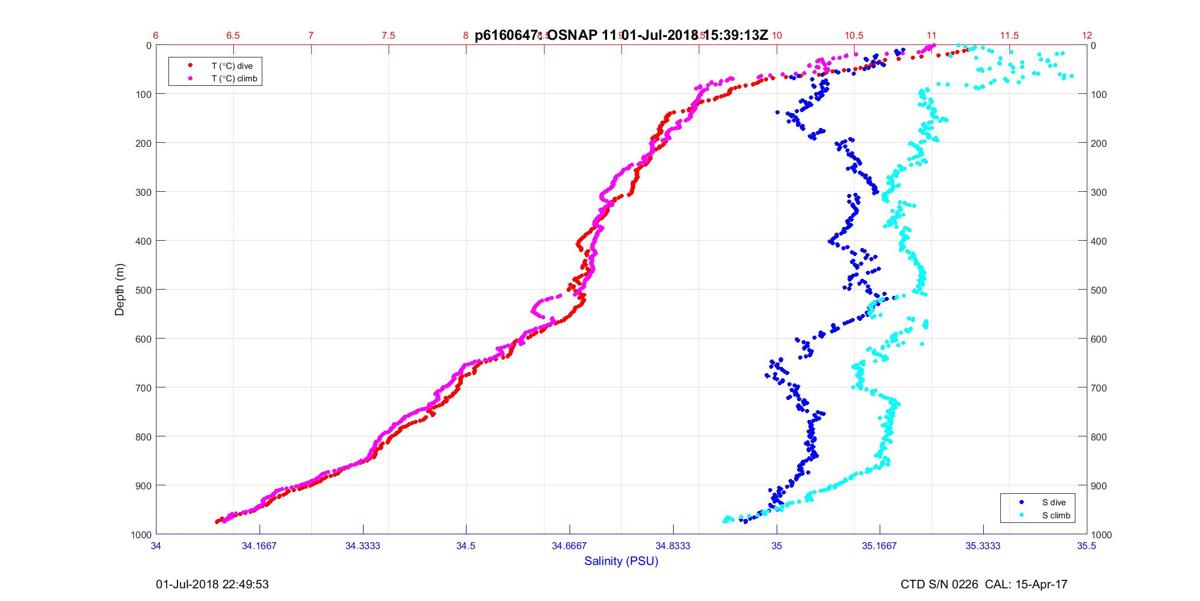The image size is (1200, 601).
Task: Click salinity tick label 34.3333
Action: point(362,546)
